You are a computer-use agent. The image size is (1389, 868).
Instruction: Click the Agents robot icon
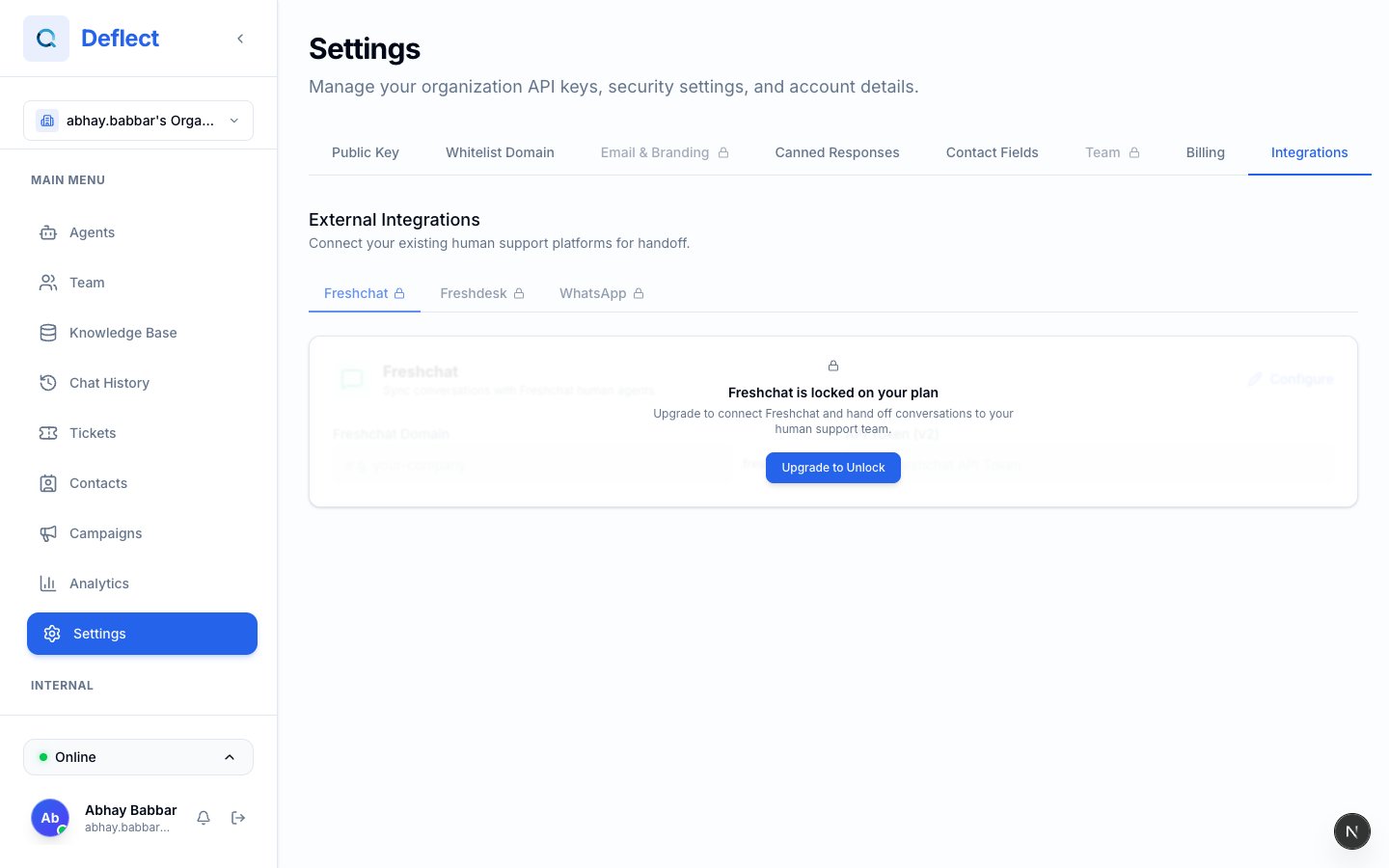[x=48, y=232]
